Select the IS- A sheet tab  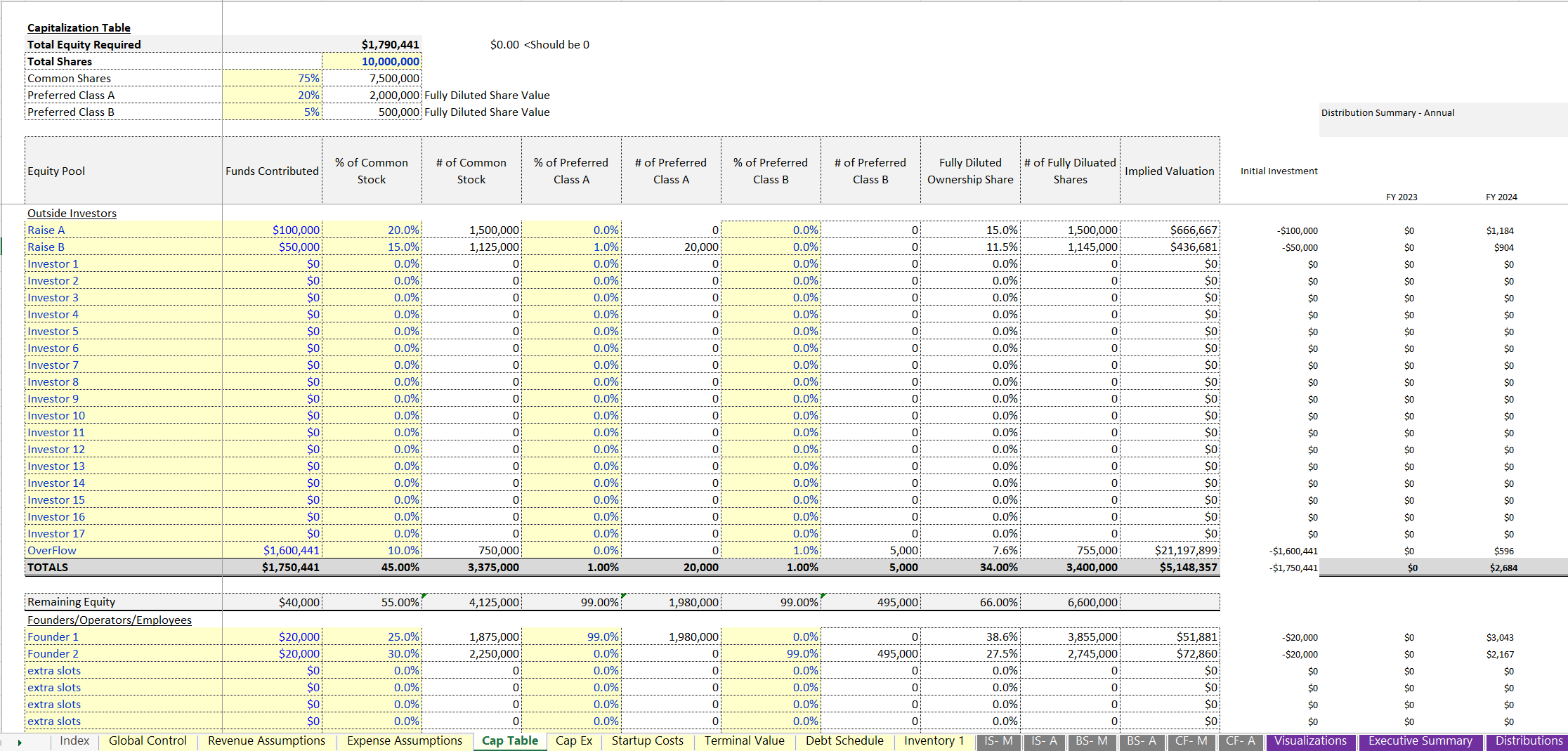coord(1044,741)
